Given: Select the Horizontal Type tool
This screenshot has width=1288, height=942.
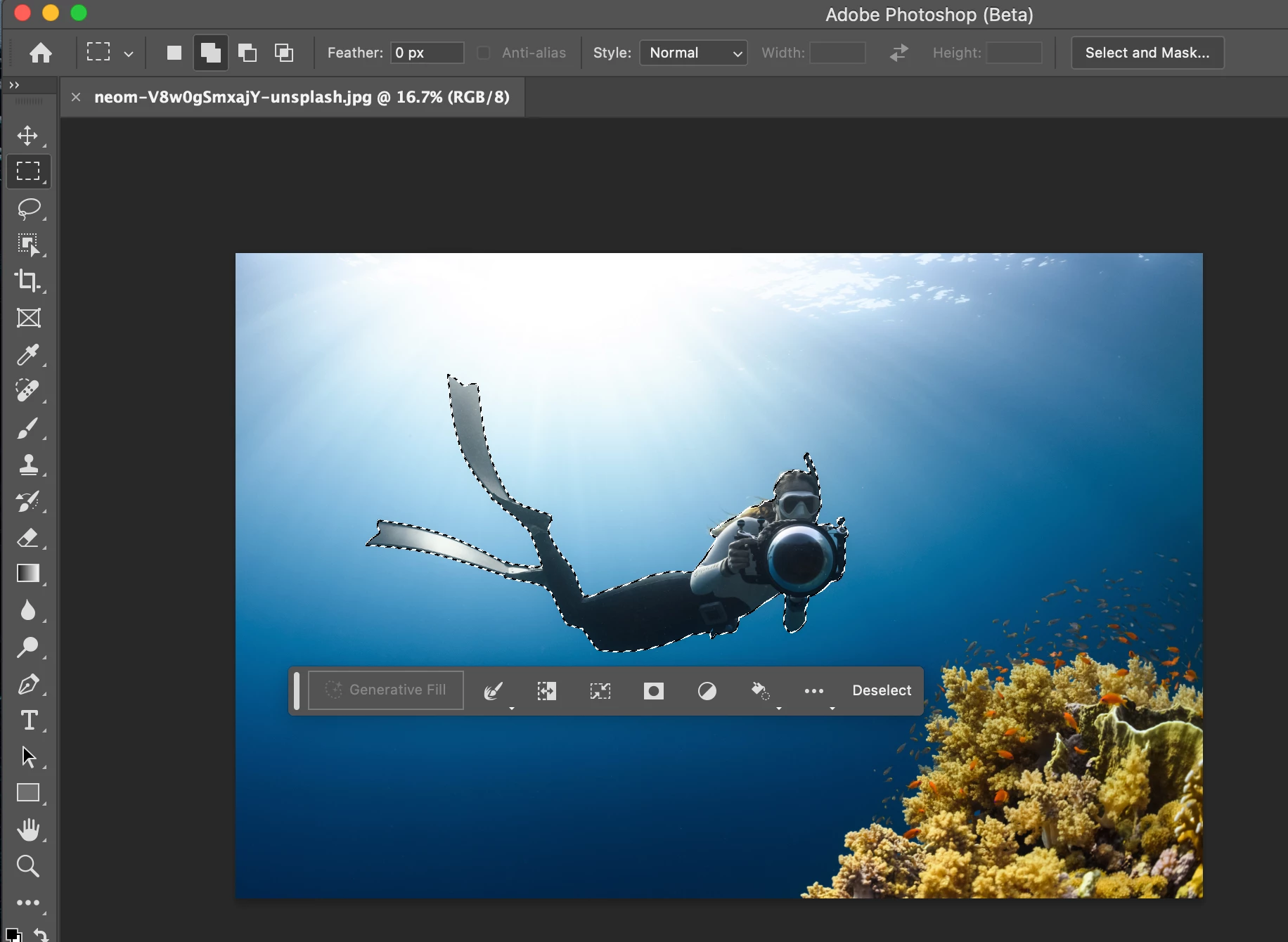Looking at the screenshot, I should click(28, 721).
